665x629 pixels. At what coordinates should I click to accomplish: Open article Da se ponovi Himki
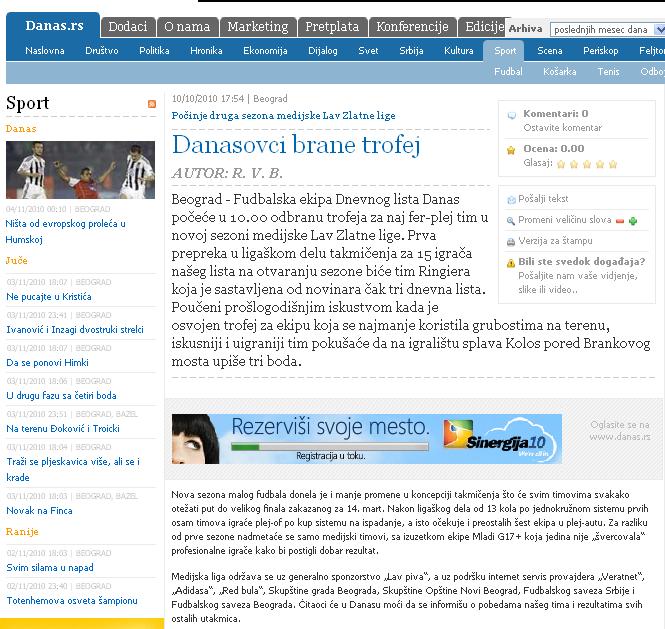[48, 363]
